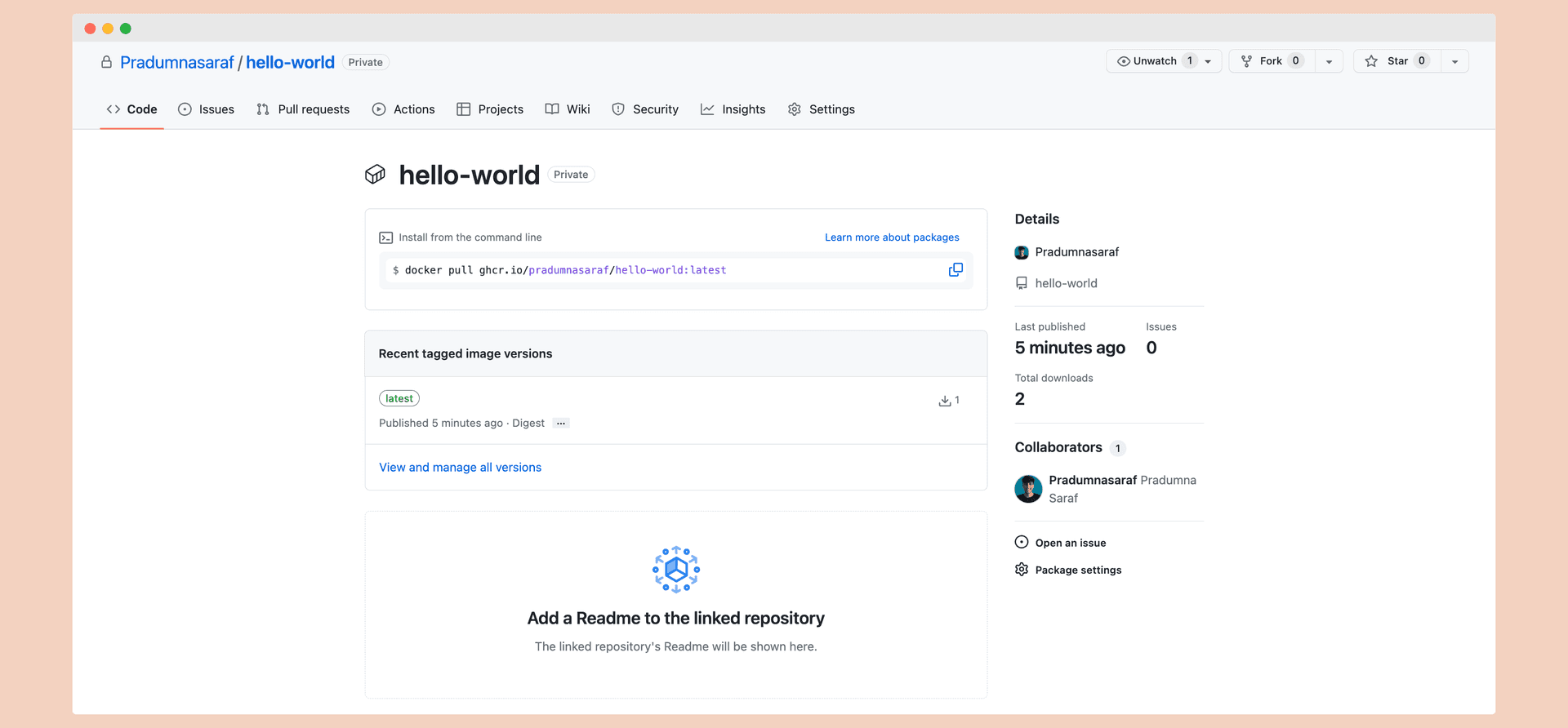Viewport: 1568px width, 728px height.
Task: Click the Pradumnasaraf collaborator name
Action: [1093, 480]
